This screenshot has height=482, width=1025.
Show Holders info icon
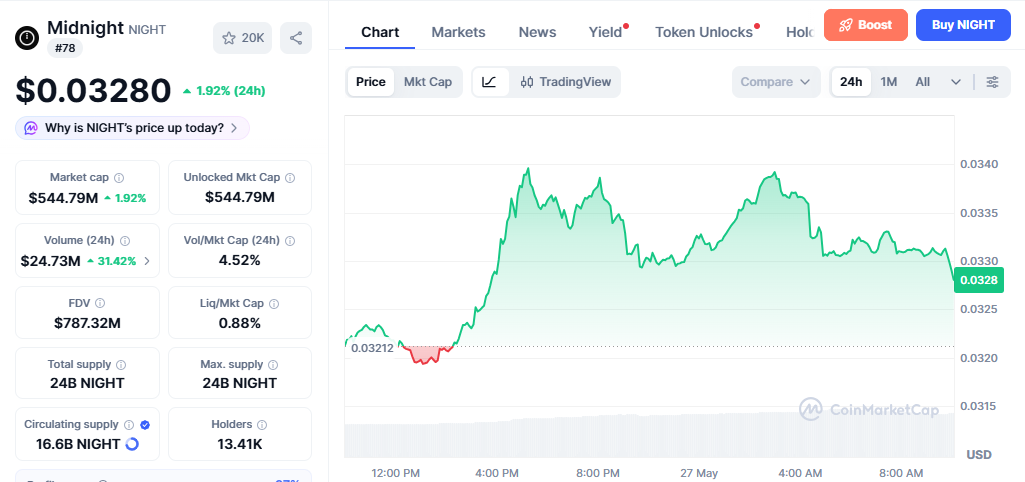click(263, 425)
